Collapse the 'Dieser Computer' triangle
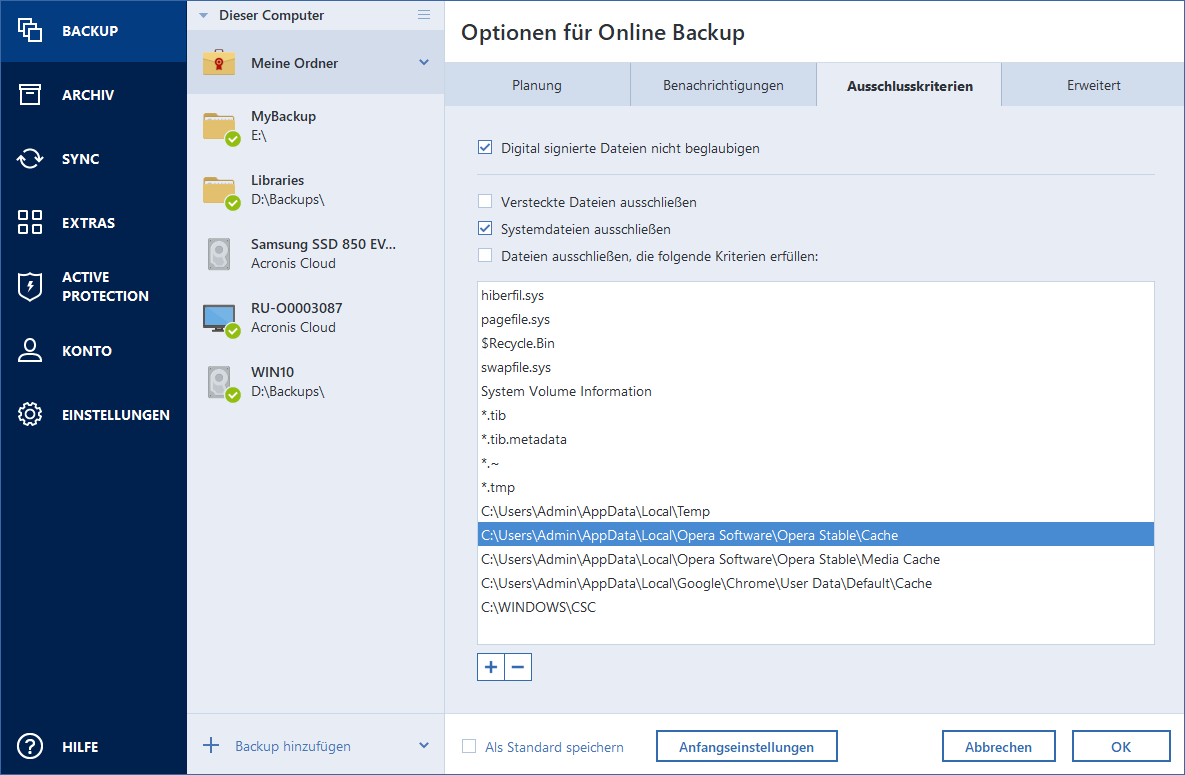The width and height of the screenshot is (1185, 775). (204, 16)
